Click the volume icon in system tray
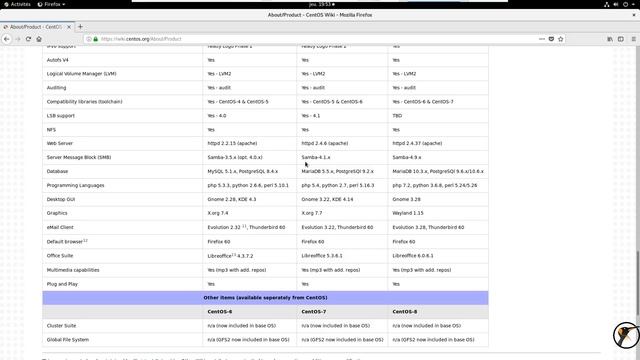Screen dimensions: 640x360 [616, 4]
